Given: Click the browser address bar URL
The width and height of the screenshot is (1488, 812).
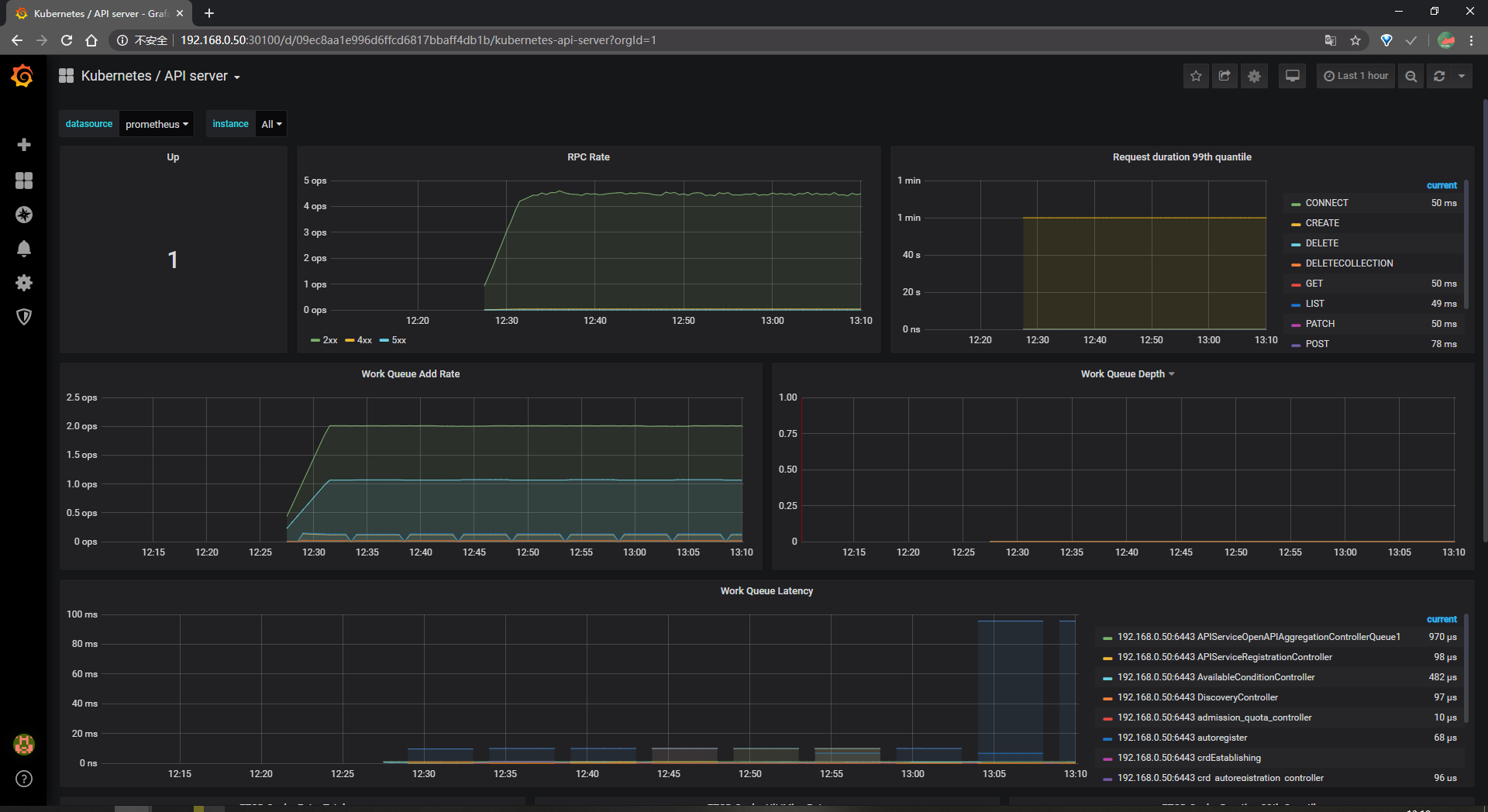Looking at the screenshot, I should click(418, 40).
